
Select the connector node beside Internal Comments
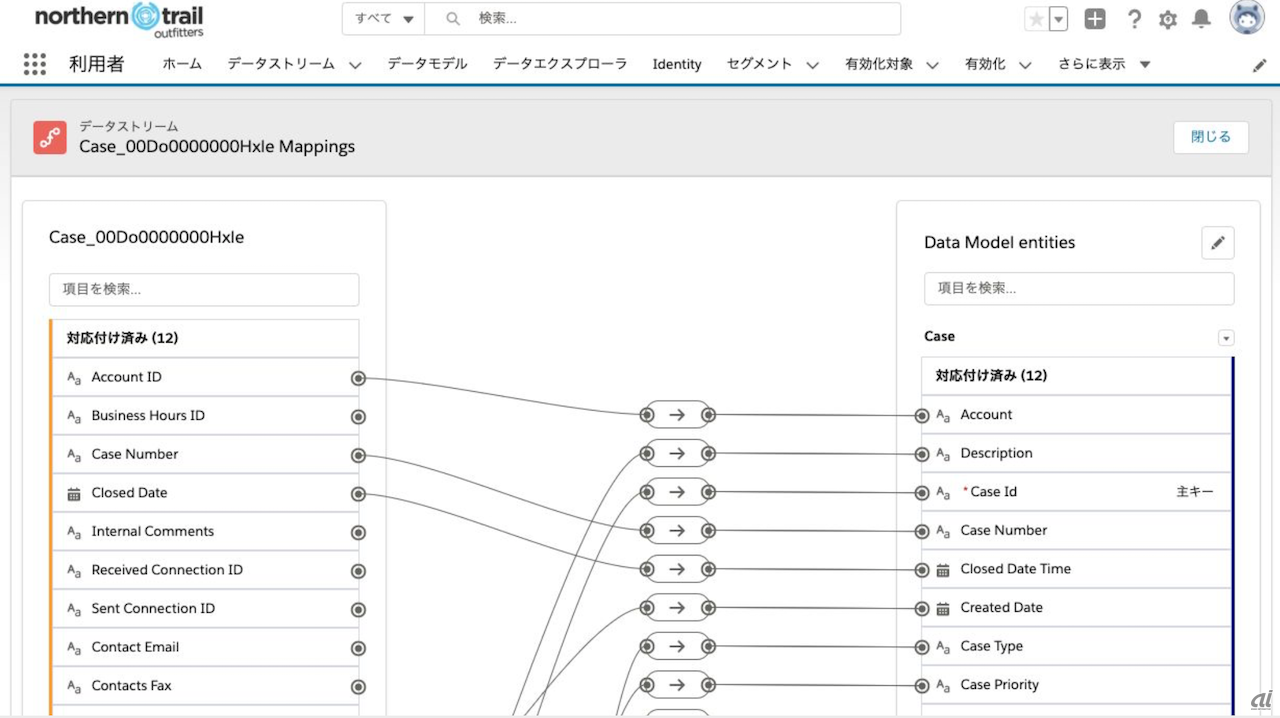tap(358, 532)
